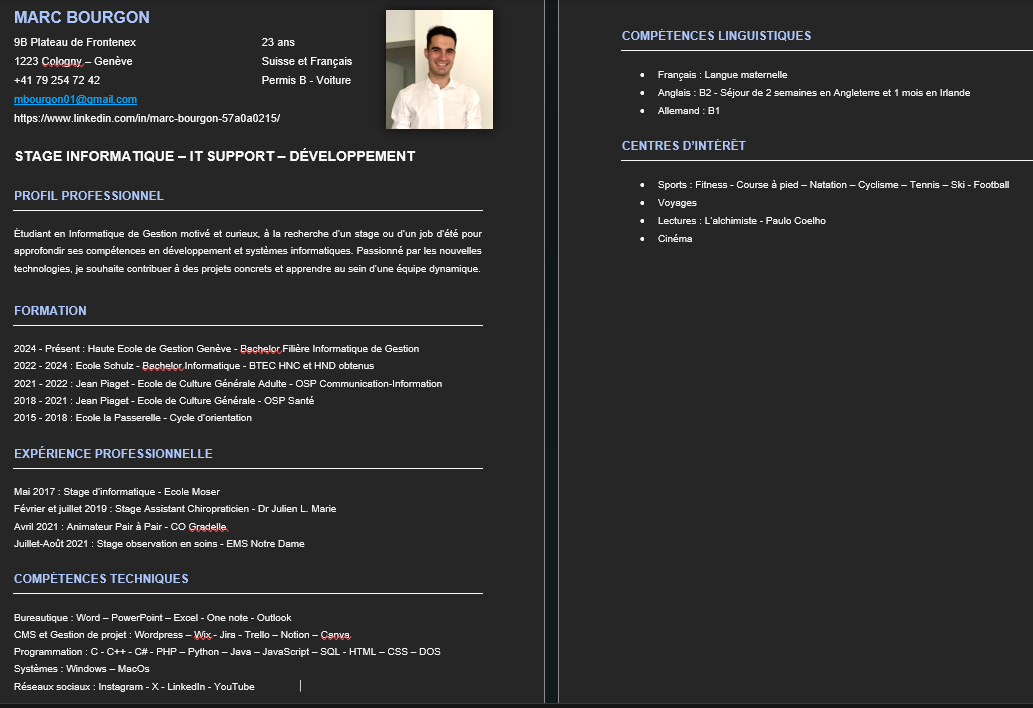
Task: Place cursor in the Stage Informatique title line
Action: [x=215, y=157]
